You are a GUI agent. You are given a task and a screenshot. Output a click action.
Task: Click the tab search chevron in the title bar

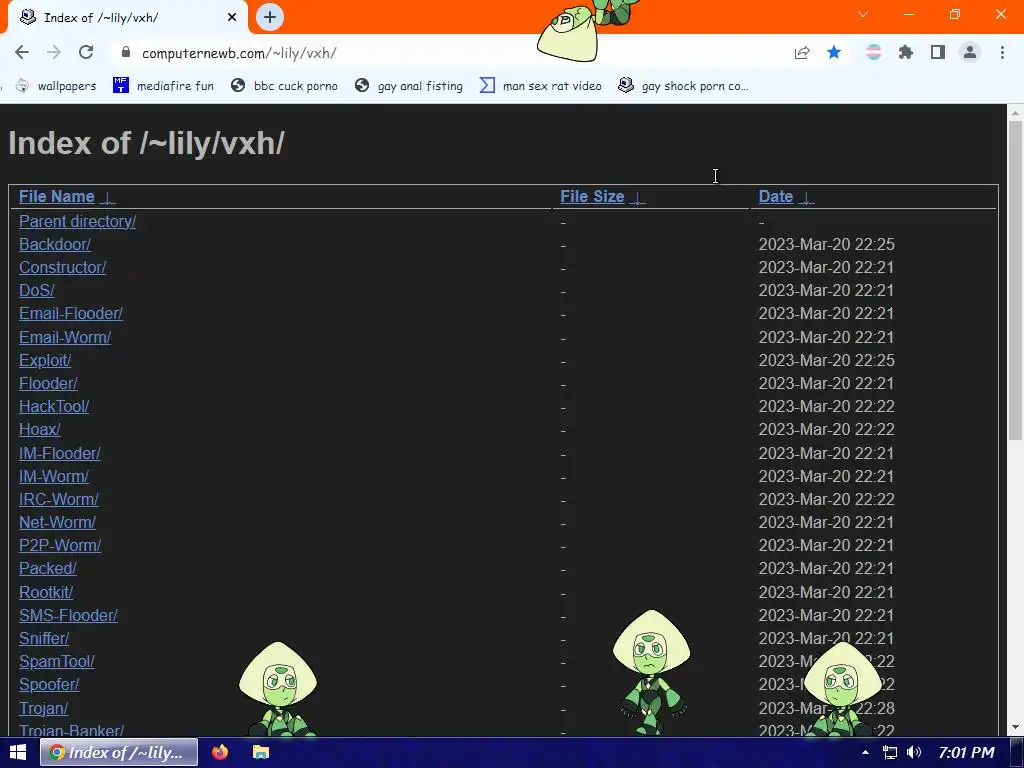pyautogui.click(x=863, y=14)
